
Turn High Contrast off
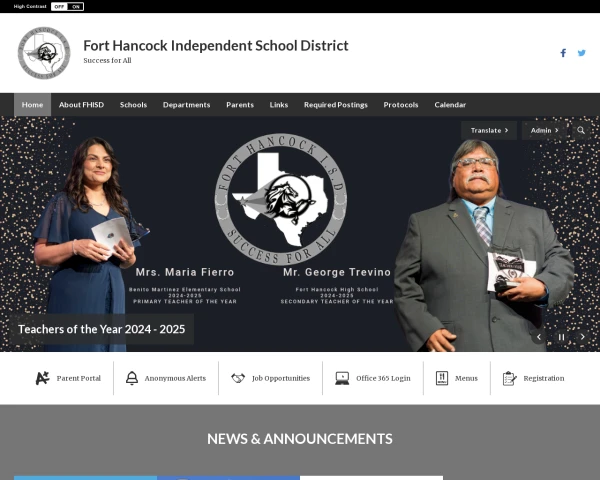(59, 7)
